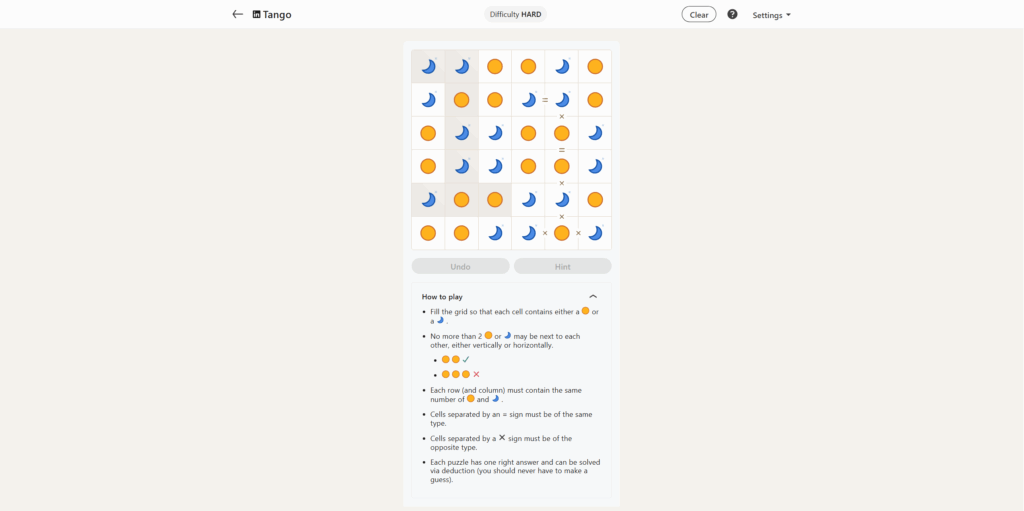Click the moon in the bottom-right grid cell
The image size is (1024, 511).
pos(595,233)
